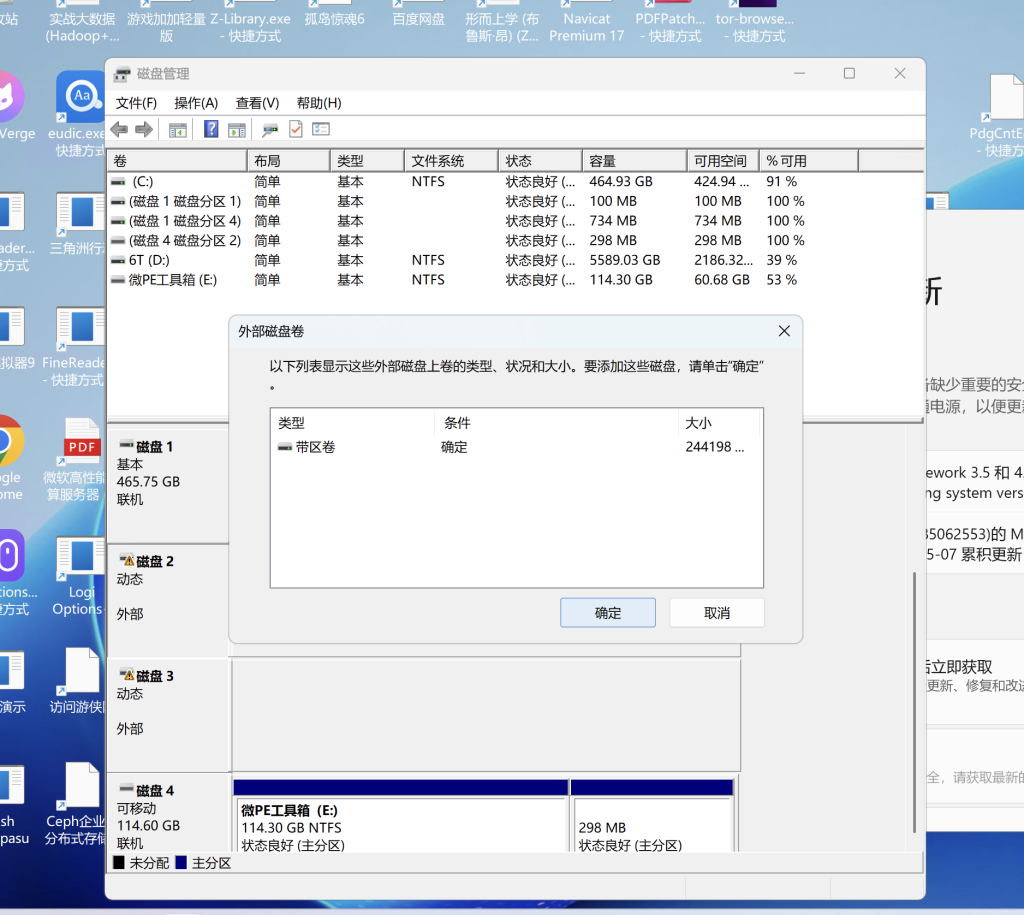This screenshot has width=1024, height=915.
Task: Click the blue 主分区 legend swatch
Action: click(x=181, y=862)
